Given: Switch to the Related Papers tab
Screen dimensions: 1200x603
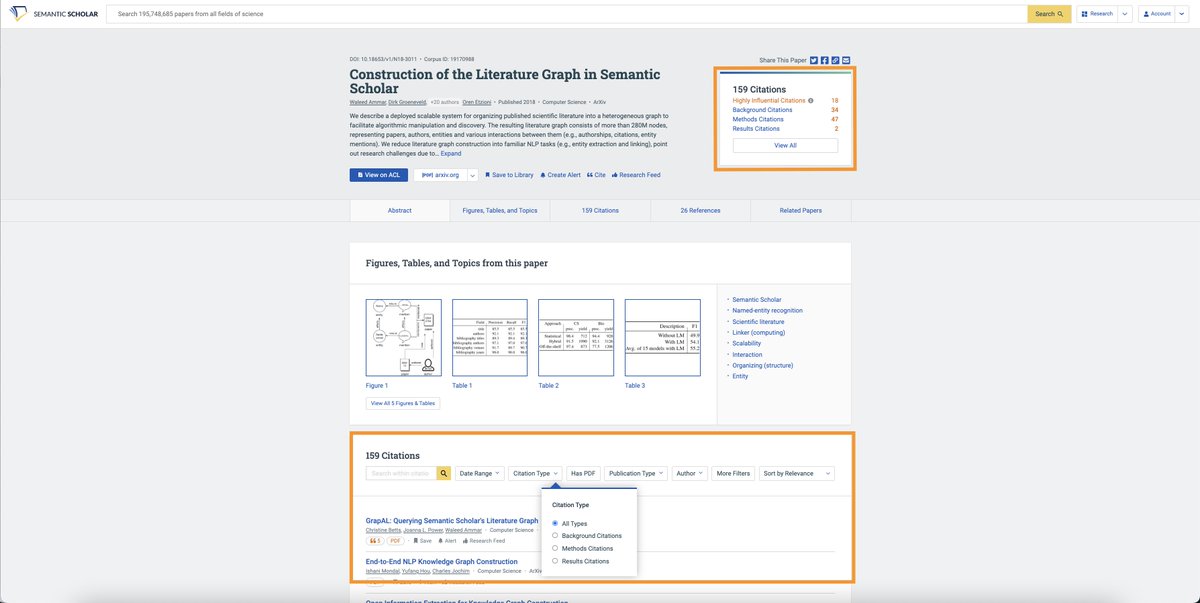Looking at the screenshot, I should point(801,210).
